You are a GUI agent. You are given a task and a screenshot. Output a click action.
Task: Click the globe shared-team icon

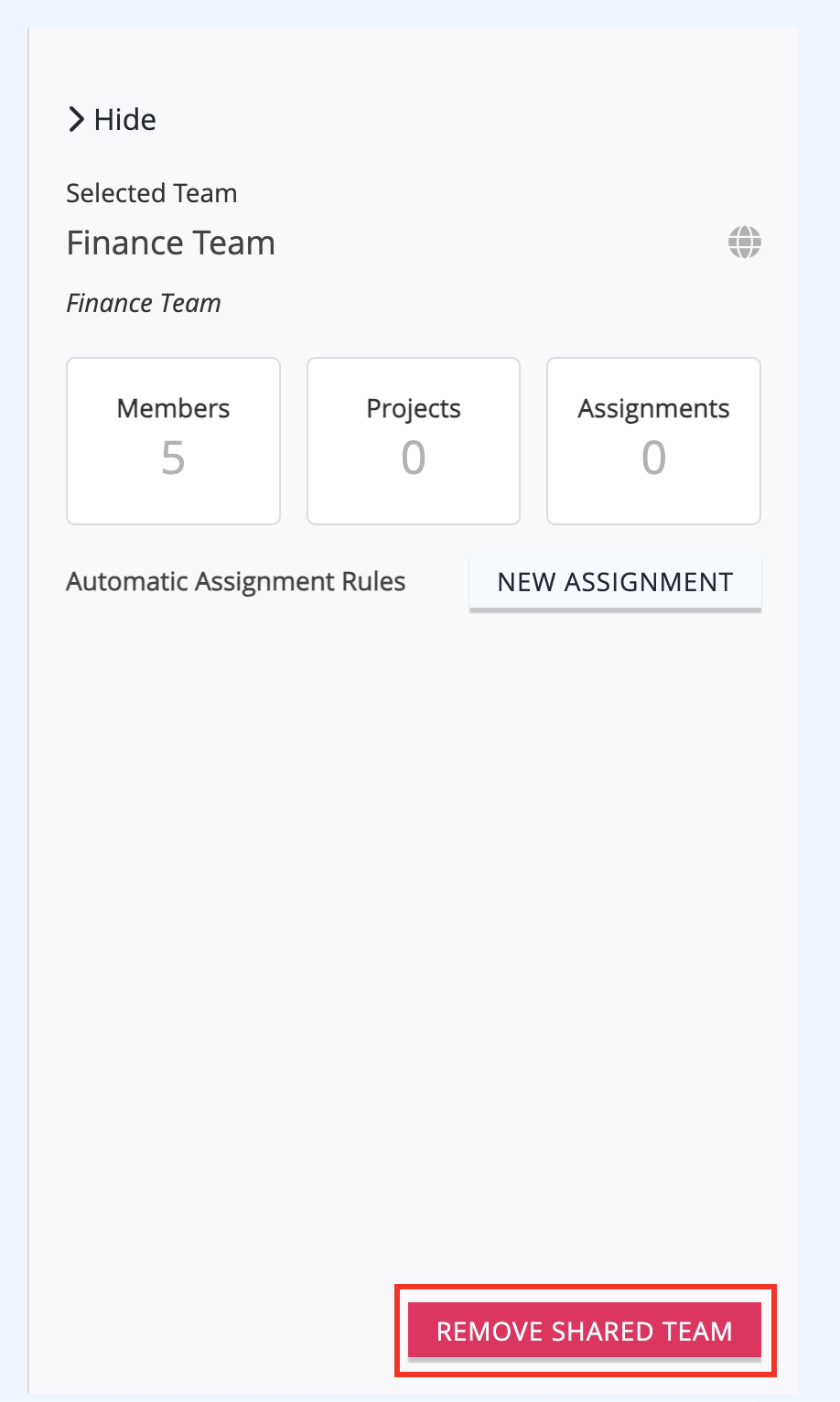tap(745, 243)
